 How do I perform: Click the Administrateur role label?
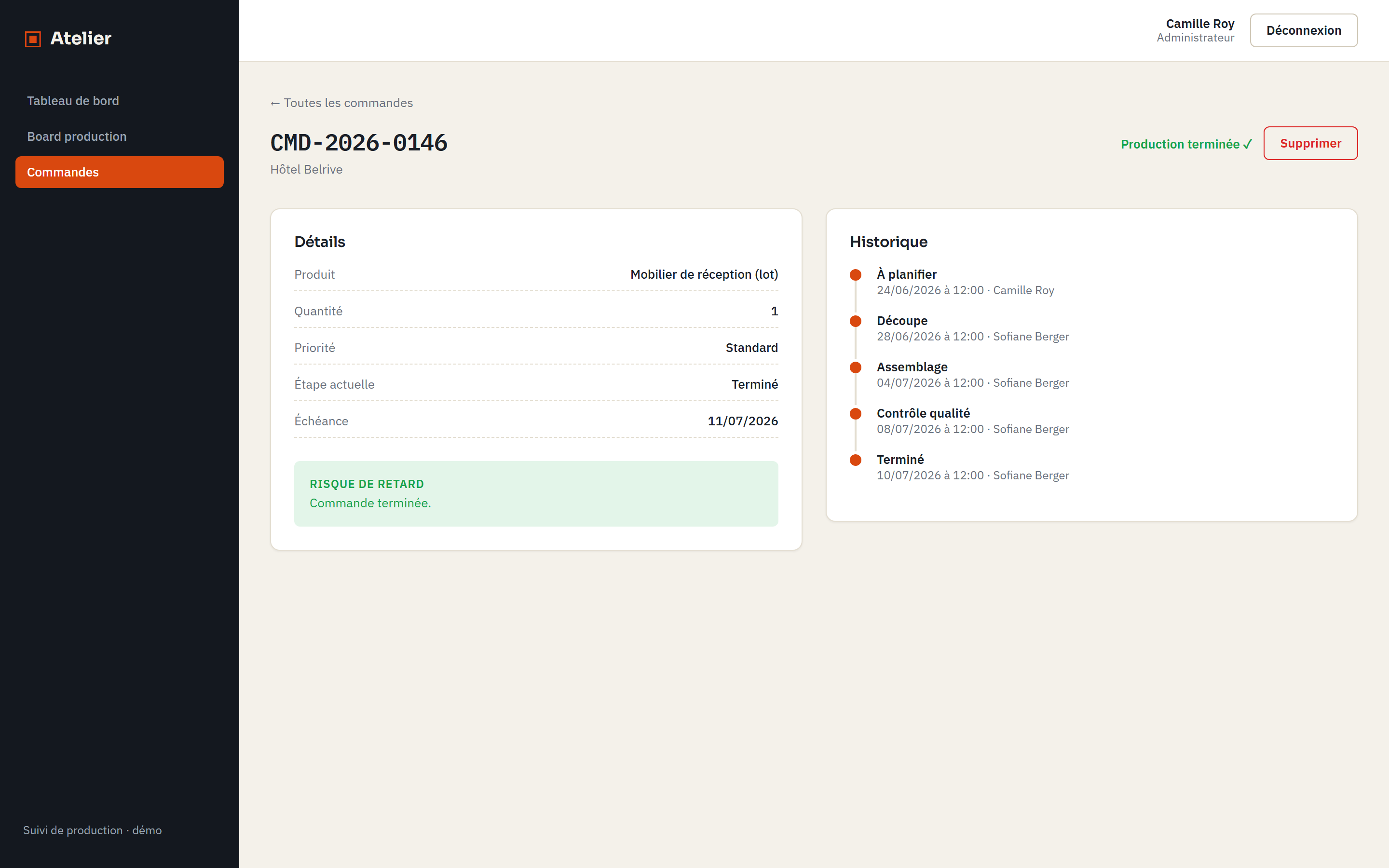pos(1195,38)
